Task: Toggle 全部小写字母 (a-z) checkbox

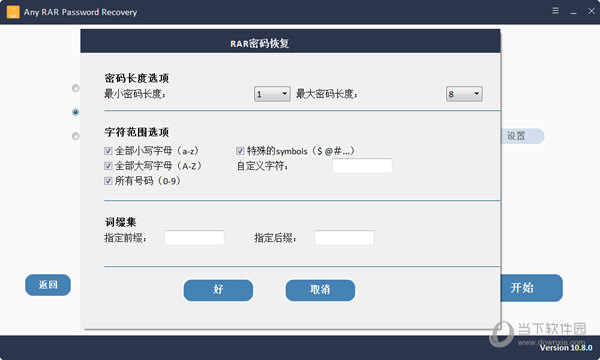Action: 108,151
